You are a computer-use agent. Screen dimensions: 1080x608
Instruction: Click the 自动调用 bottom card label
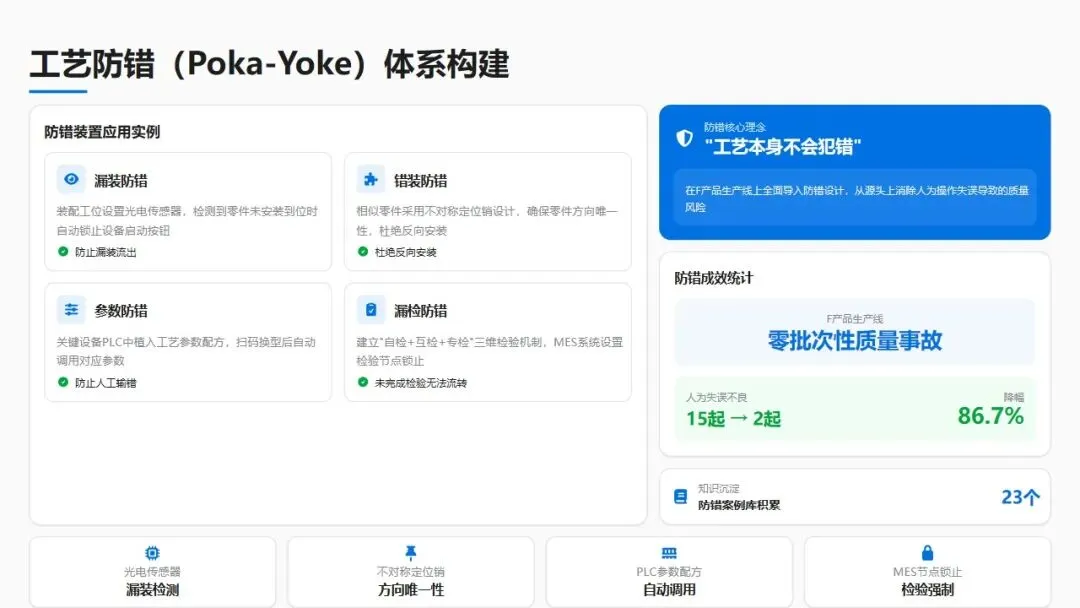pyautogui.click(x=669, y=589)
